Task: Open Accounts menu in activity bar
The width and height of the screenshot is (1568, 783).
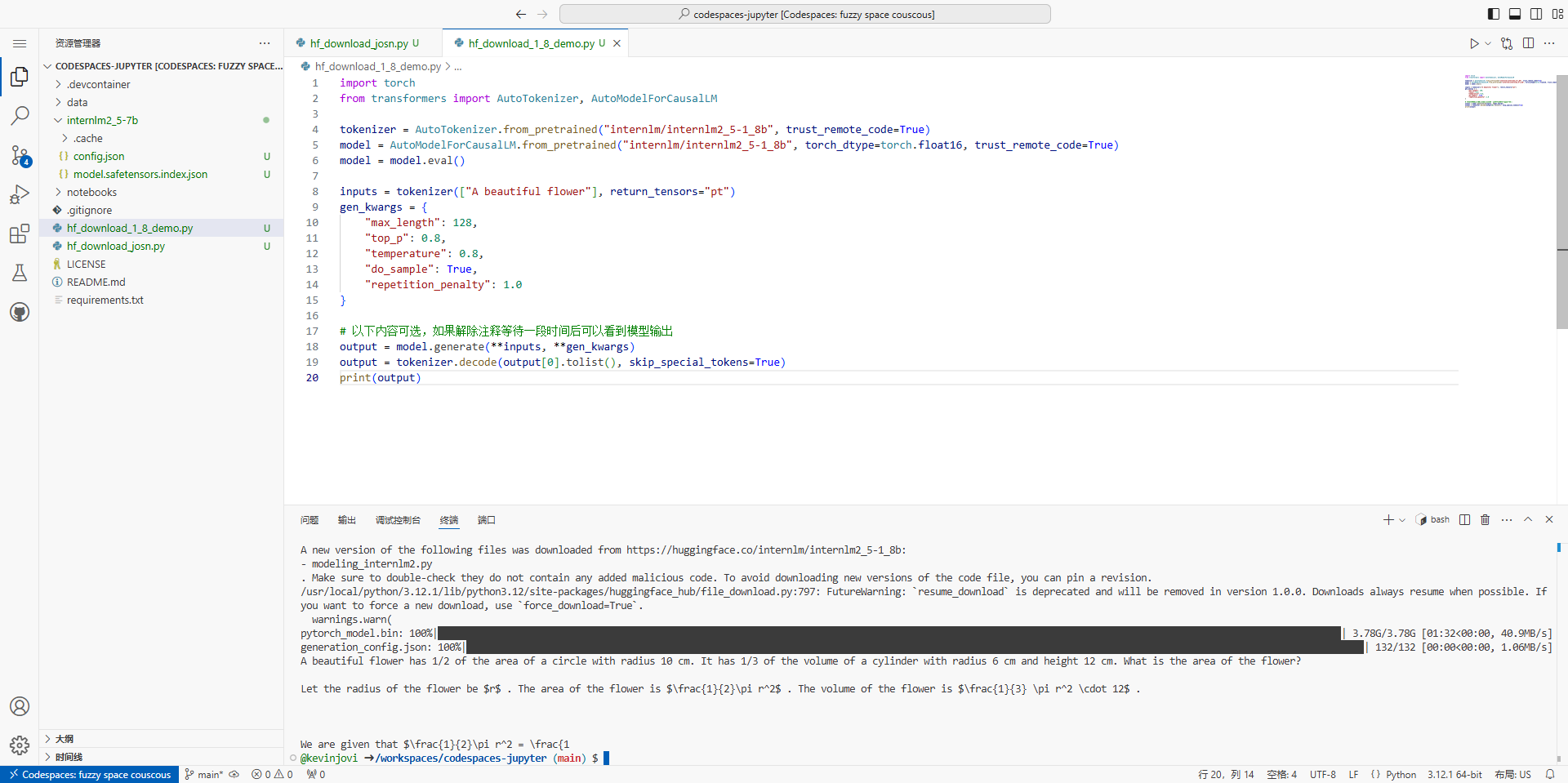Action: point(20,706)
